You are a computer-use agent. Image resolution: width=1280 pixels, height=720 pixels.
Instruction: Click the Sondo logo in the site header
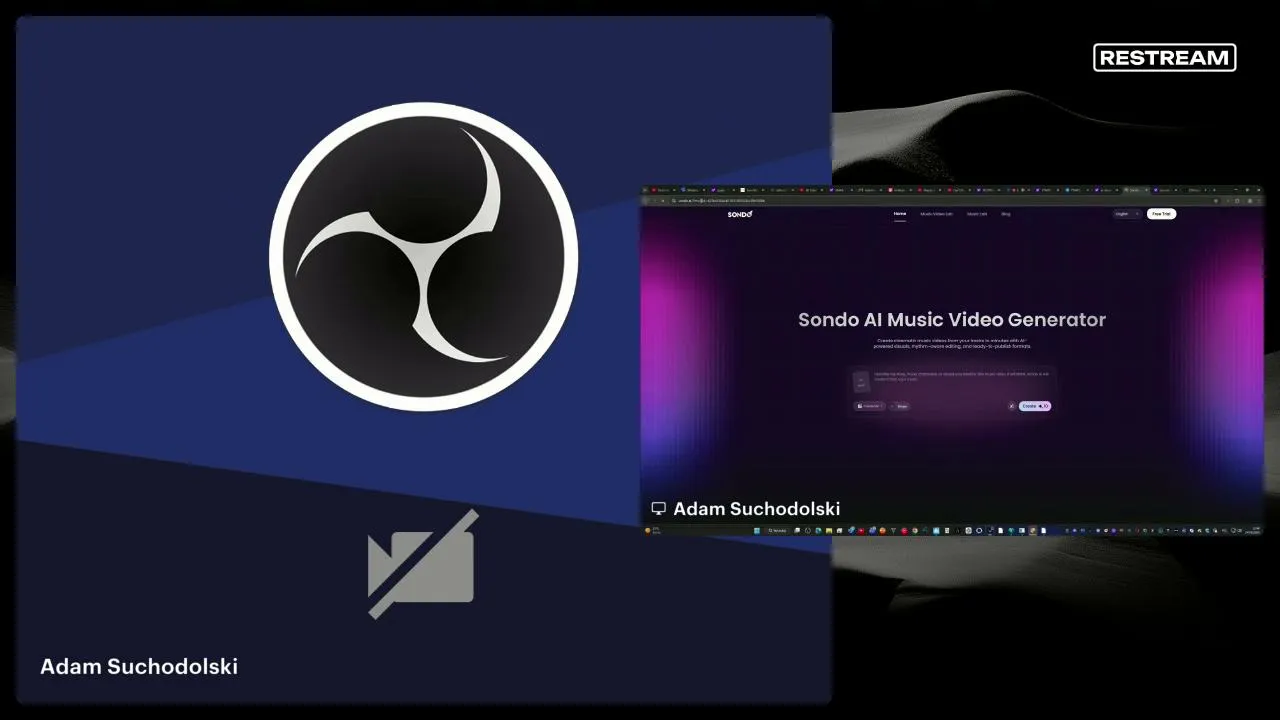(x=740, y=214)
